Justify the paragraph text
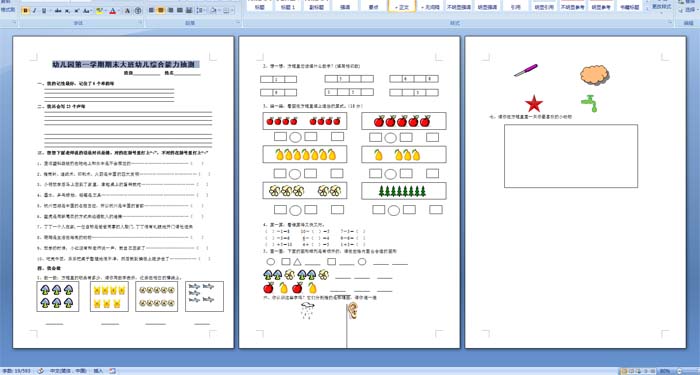Image resolution: width=700 pixels, height=375 pixels. pos(179,10)
